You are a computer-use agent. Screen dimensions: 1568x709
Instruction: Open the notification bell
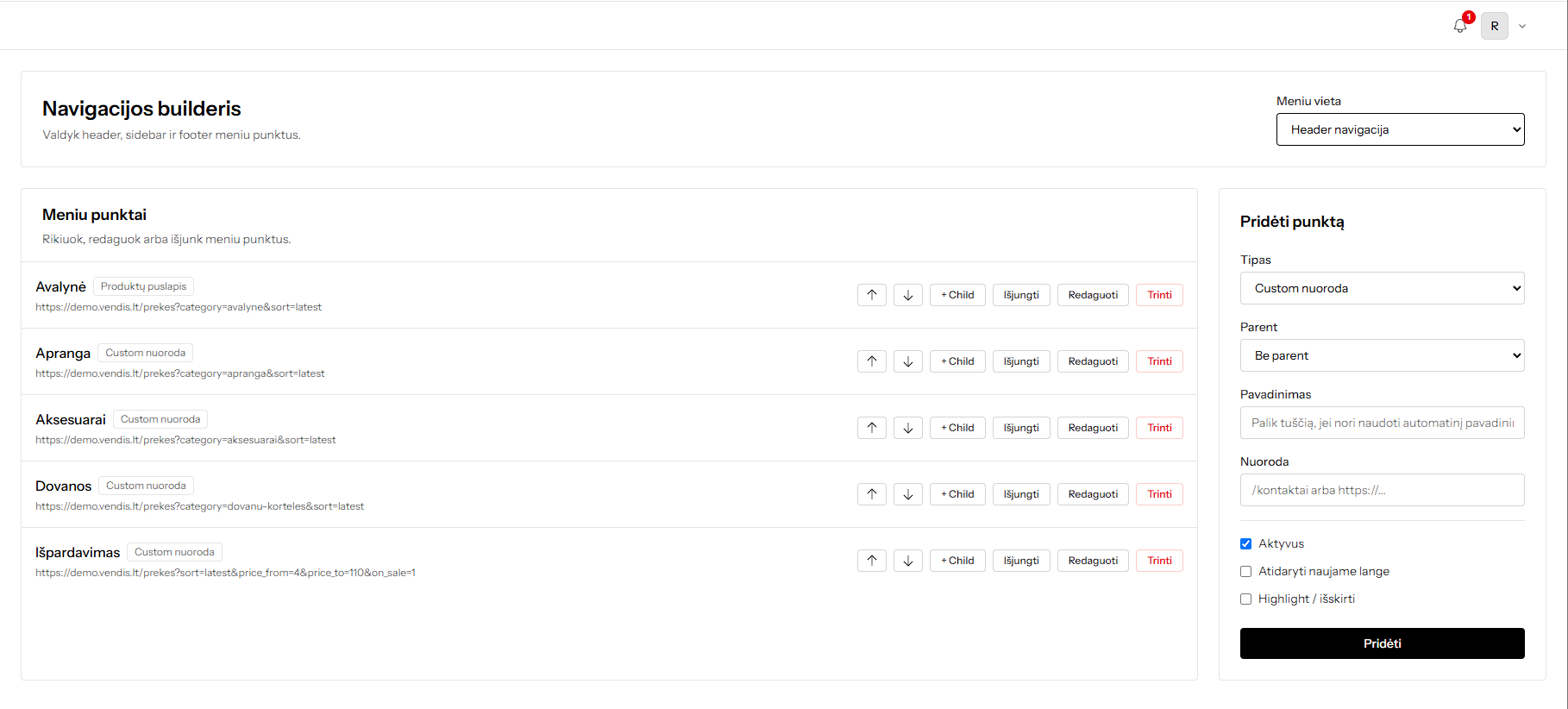click(x=1460, y=26)
